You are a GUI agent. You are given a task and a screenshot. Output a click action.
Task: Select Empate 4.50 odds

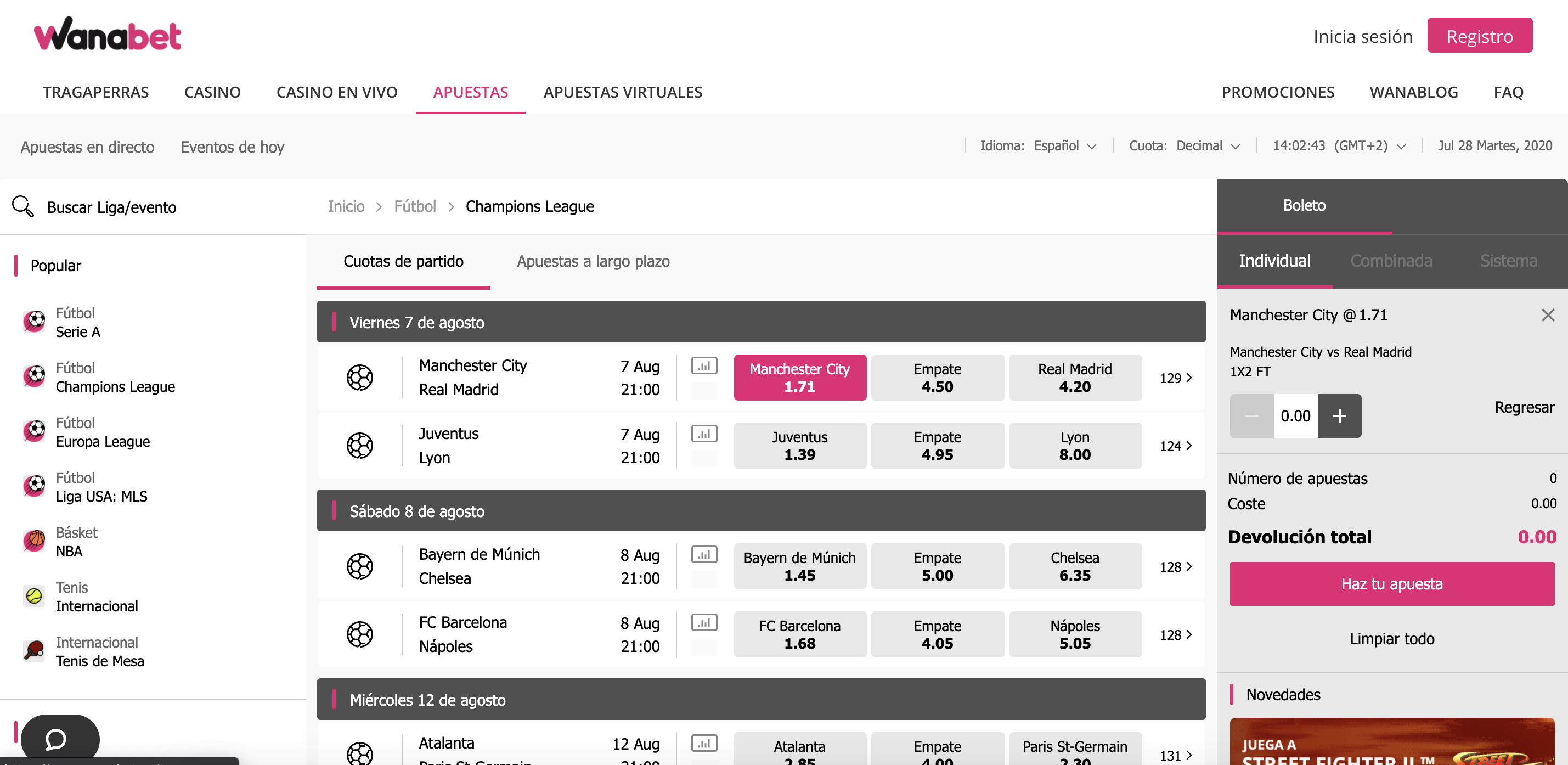click(x=938, y=378)
